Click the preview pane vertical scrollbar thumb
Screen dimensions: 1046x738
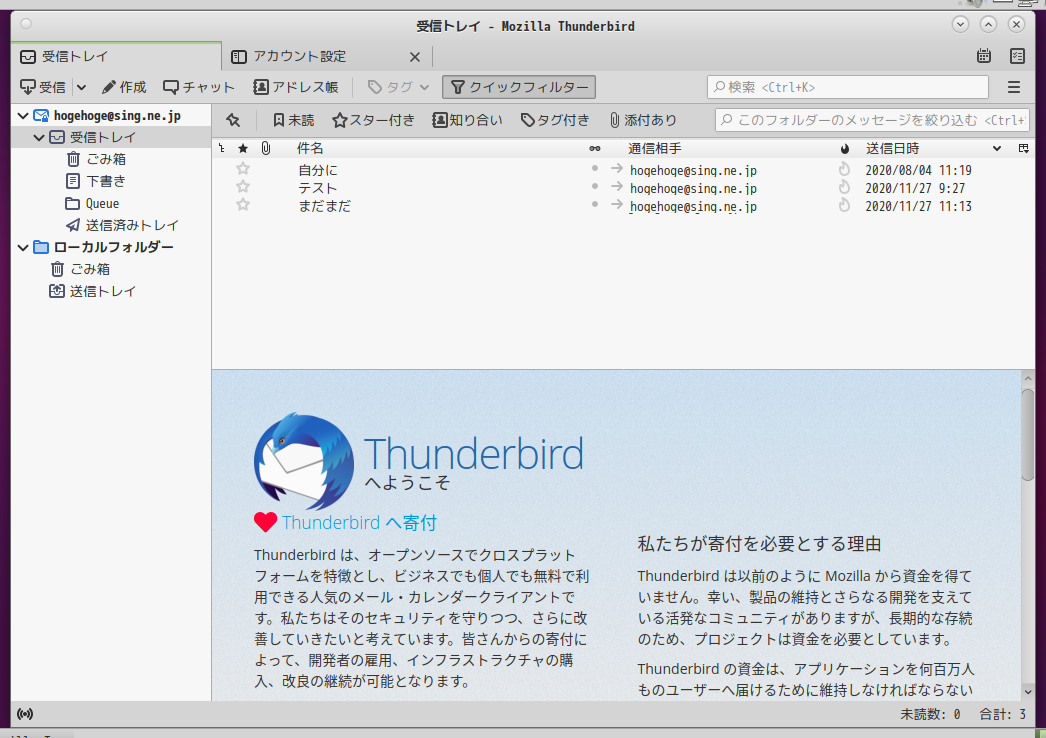pyautogui.click(x=1028, y=434)
